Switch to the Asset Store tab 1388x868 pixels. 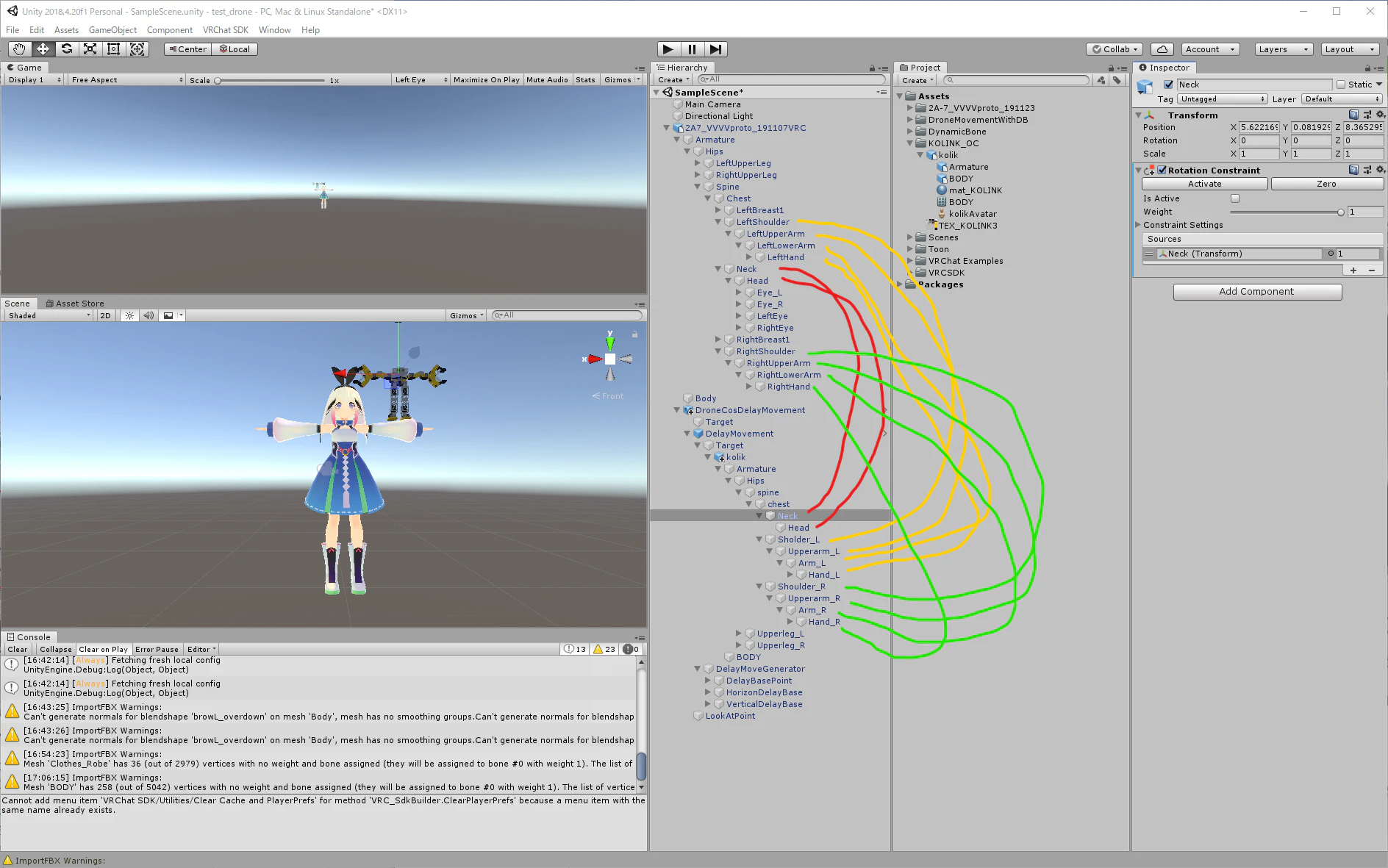74,304
